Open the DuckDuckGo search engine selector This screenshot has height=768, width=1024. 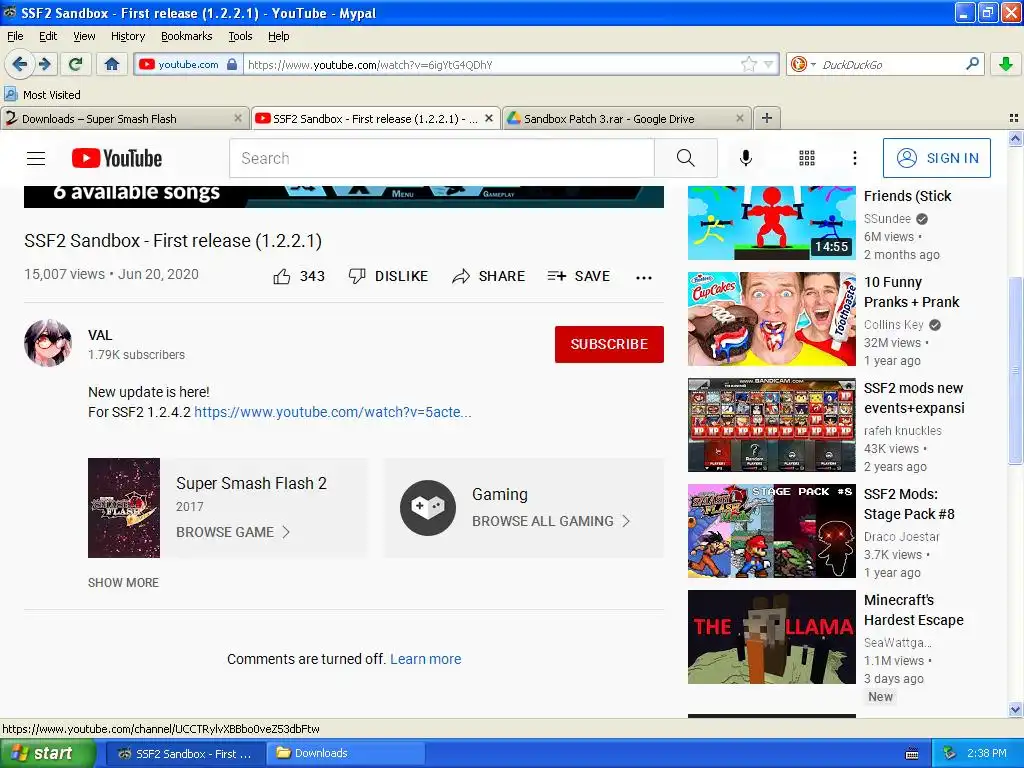[x=803, y=64]
